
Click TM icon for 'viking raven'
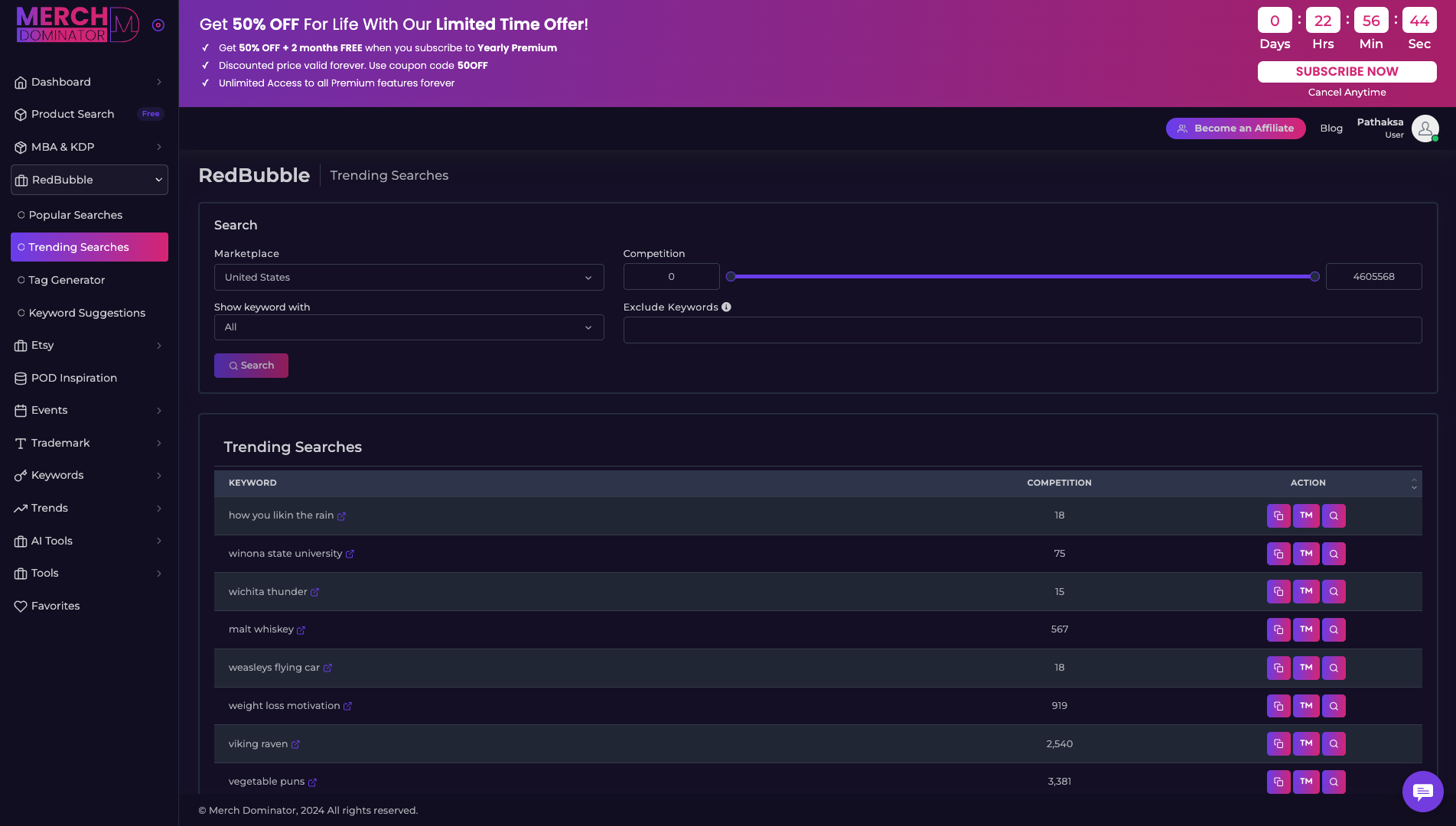coord(1306,743)
